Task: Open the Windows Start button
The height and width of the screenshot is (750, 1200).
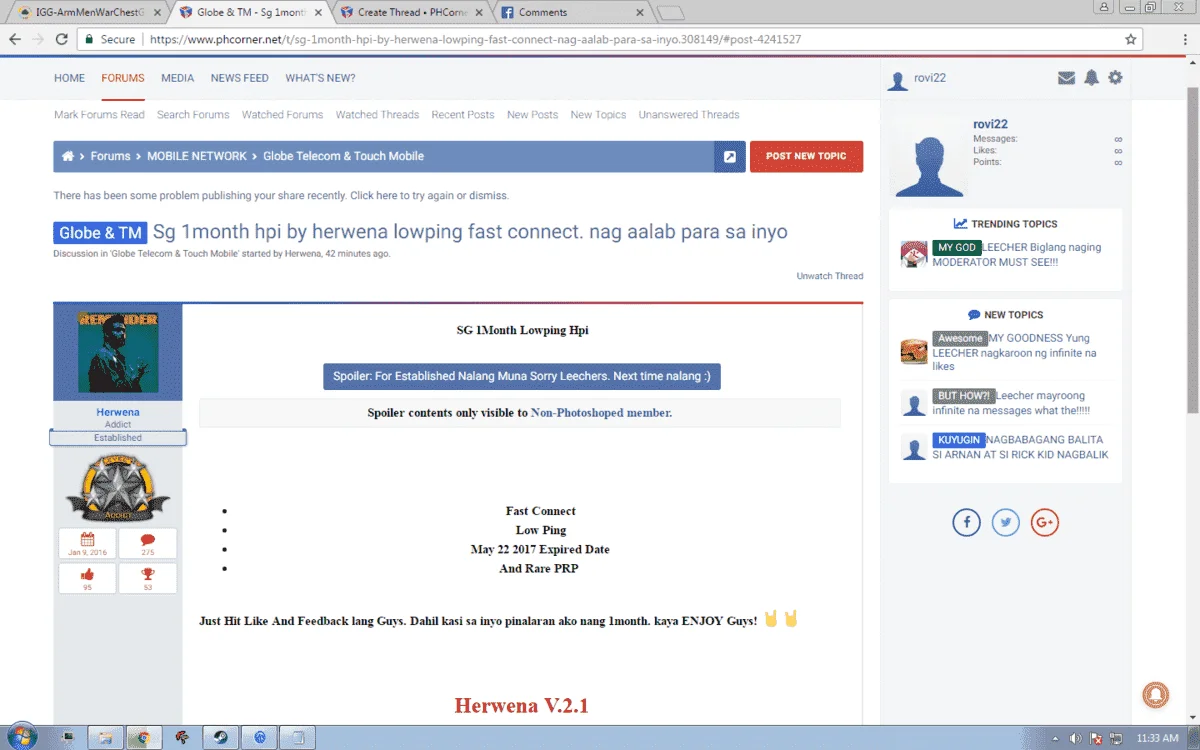Action: [20, 737]
